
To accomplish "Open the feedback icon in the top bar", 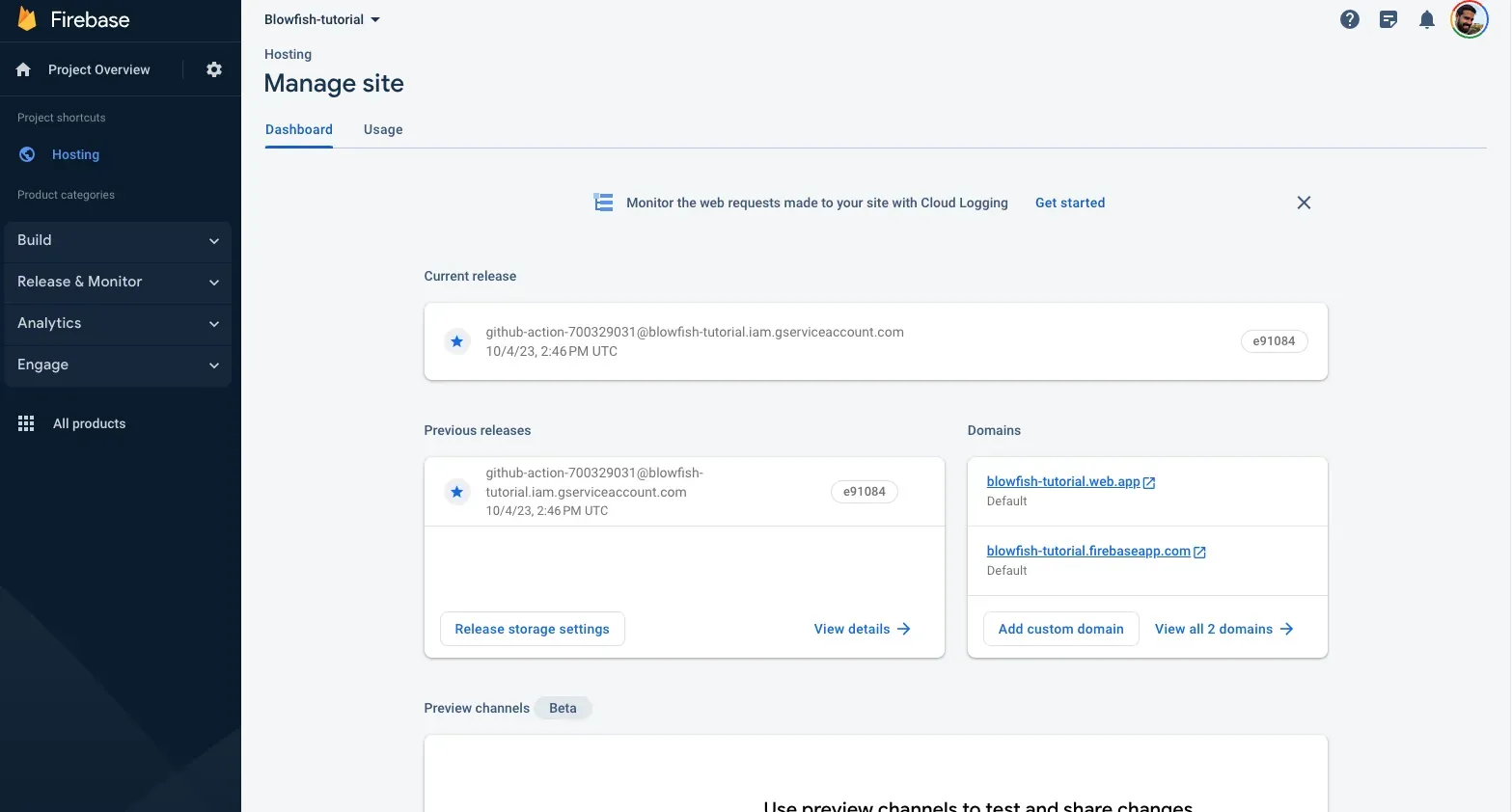I will coord(1388,18).
